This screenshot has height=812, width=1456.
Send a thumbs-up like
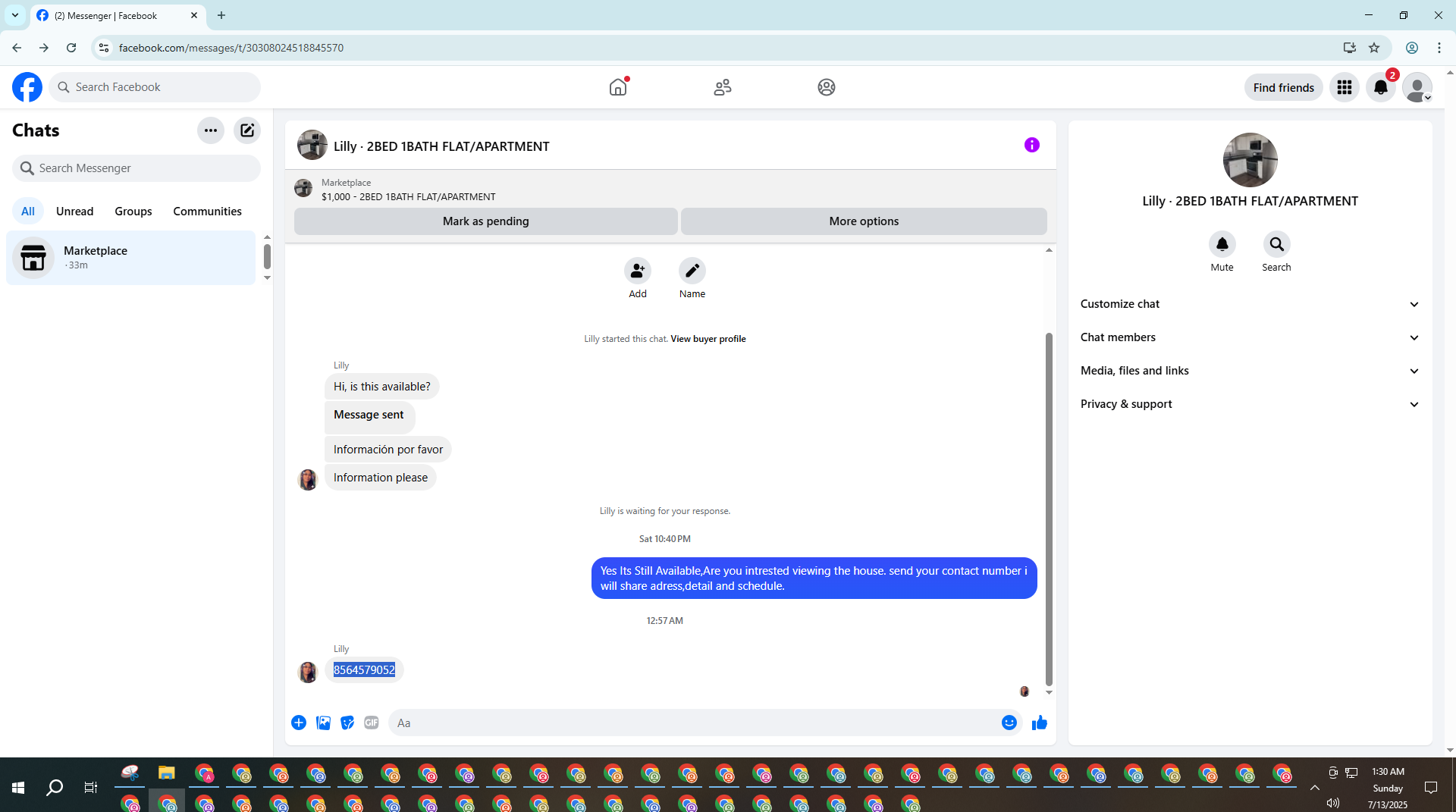1040,723
